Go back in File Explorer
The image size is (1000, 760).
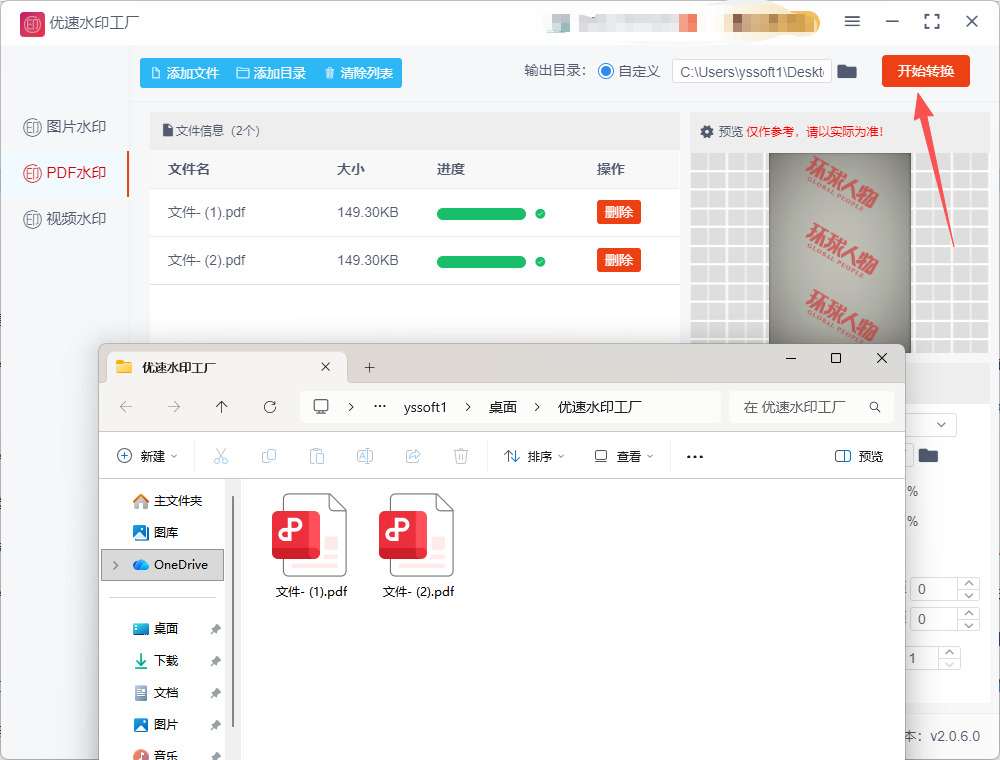(x=126, y=407)
